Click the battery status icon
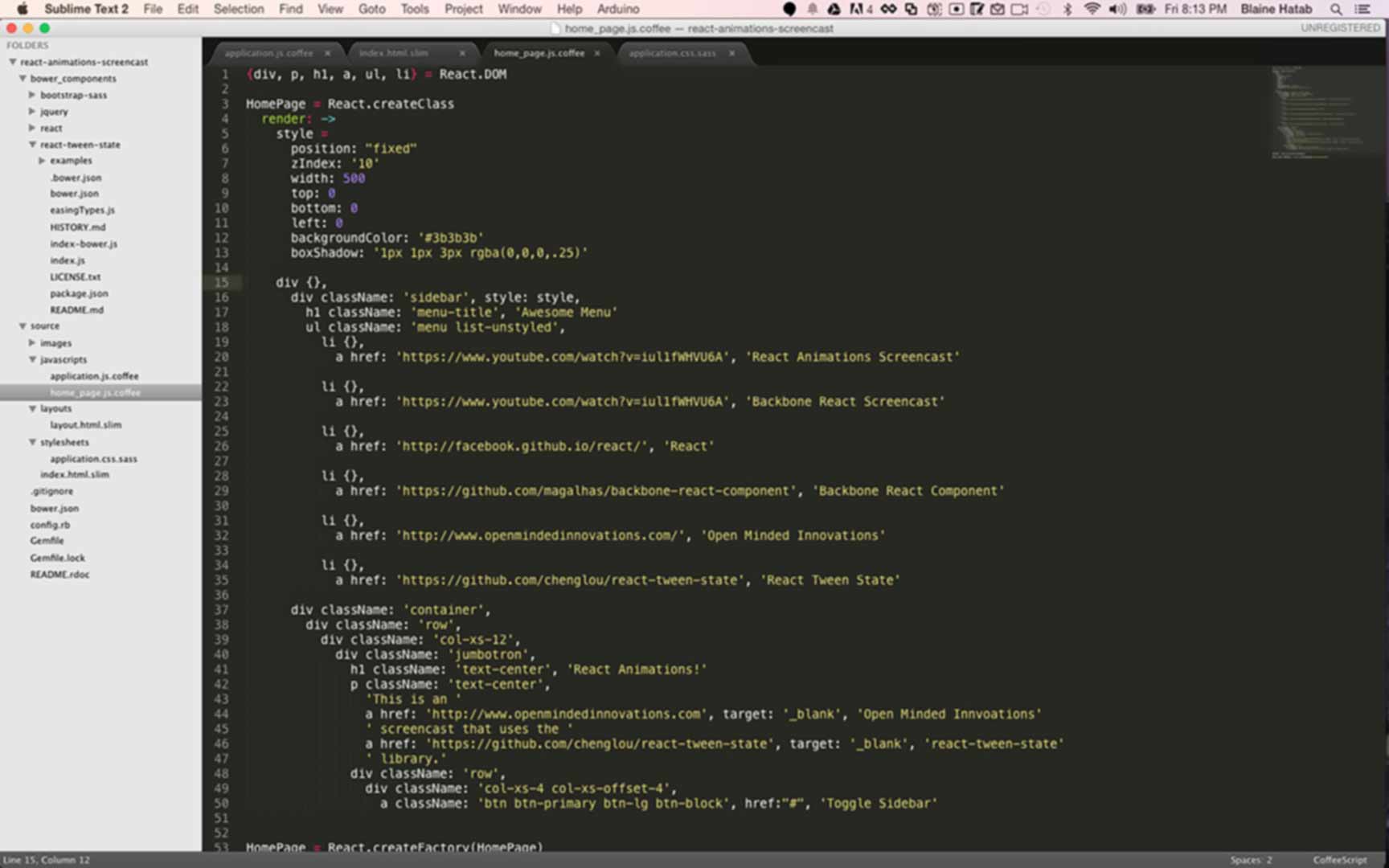This screenshot has height=868, width=1389. tap(1145, 9)
